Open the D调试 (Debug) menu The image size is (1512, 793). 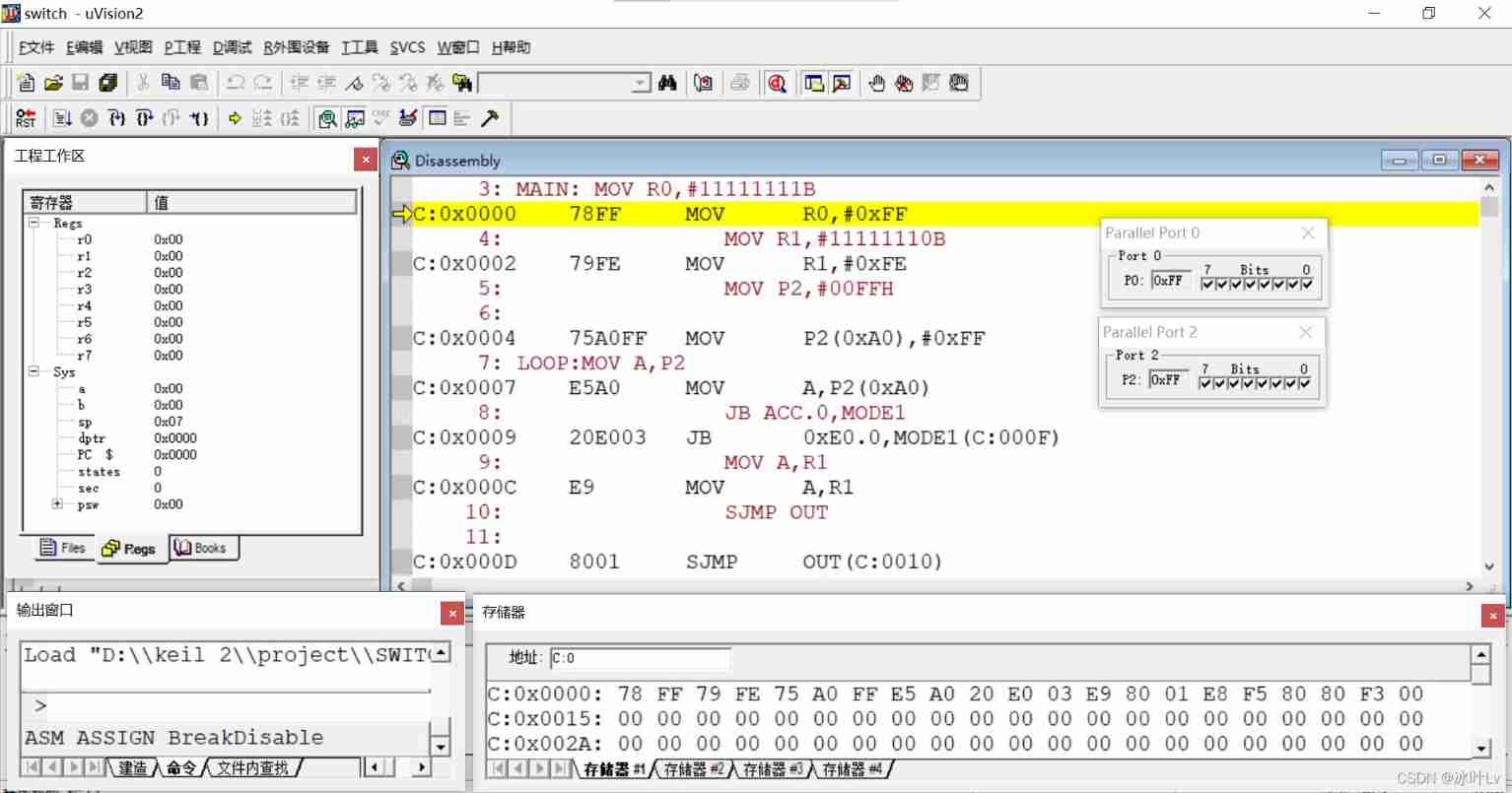click(x=232, y=47)
